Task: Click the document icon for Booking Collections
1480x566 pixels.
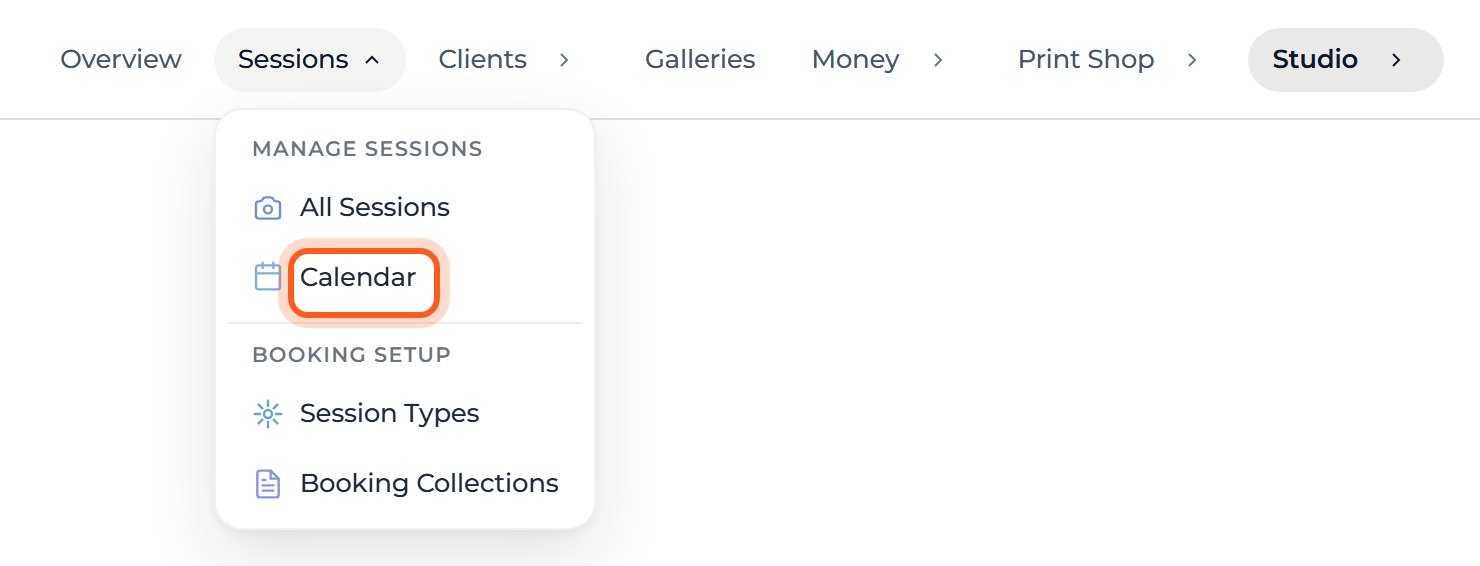Action: (x=267, y=484)
